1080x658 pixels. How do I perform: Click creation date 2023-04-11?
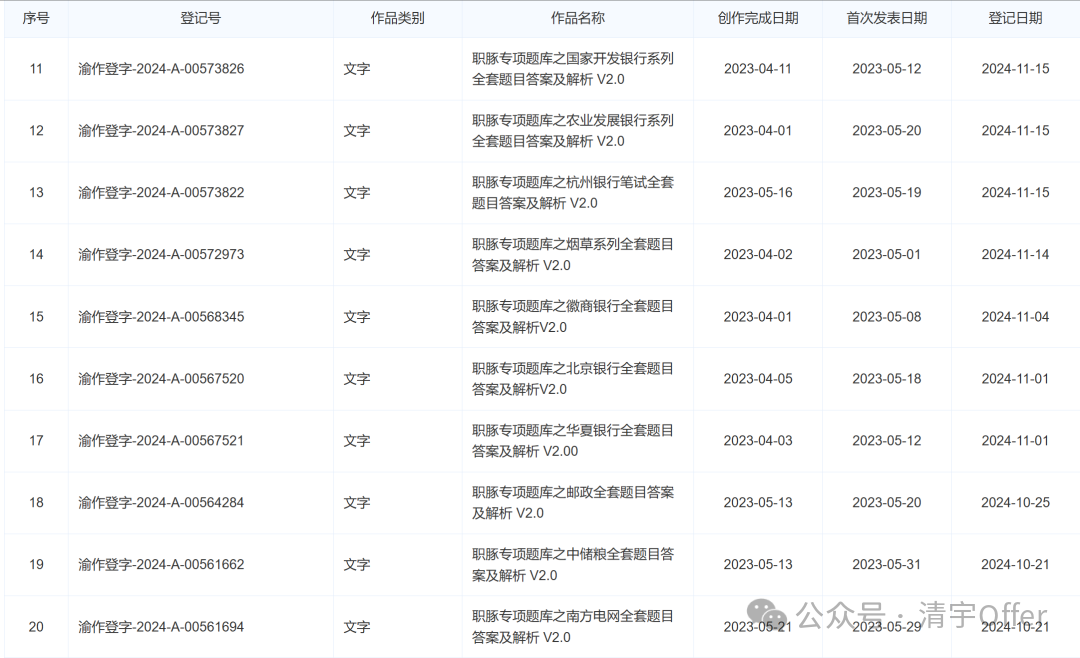[758, 69]
